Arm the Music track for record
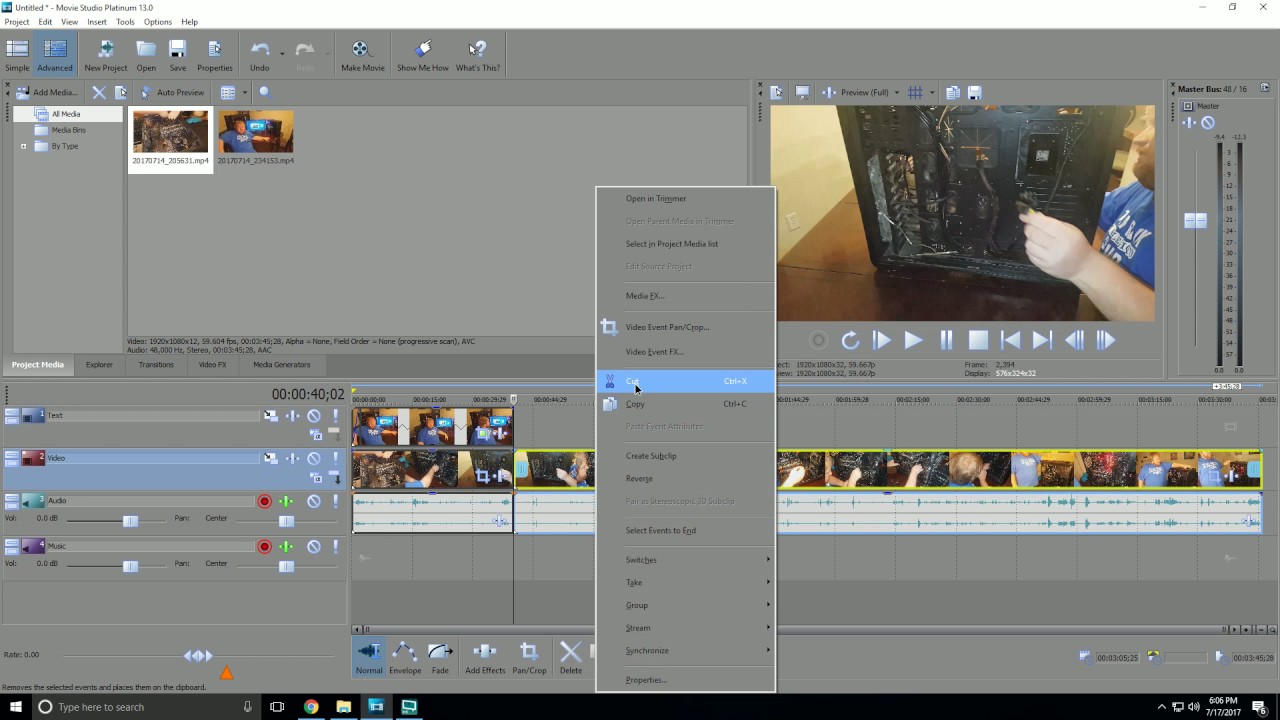 264,547
